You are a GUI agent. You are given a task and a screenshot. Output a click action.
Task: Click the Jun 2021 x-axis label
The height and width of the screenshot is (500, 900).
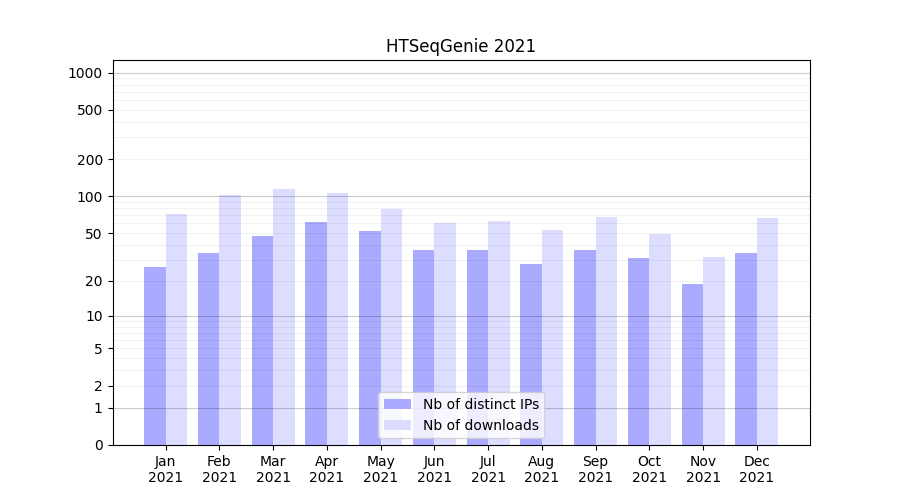[x=434, y=469]
